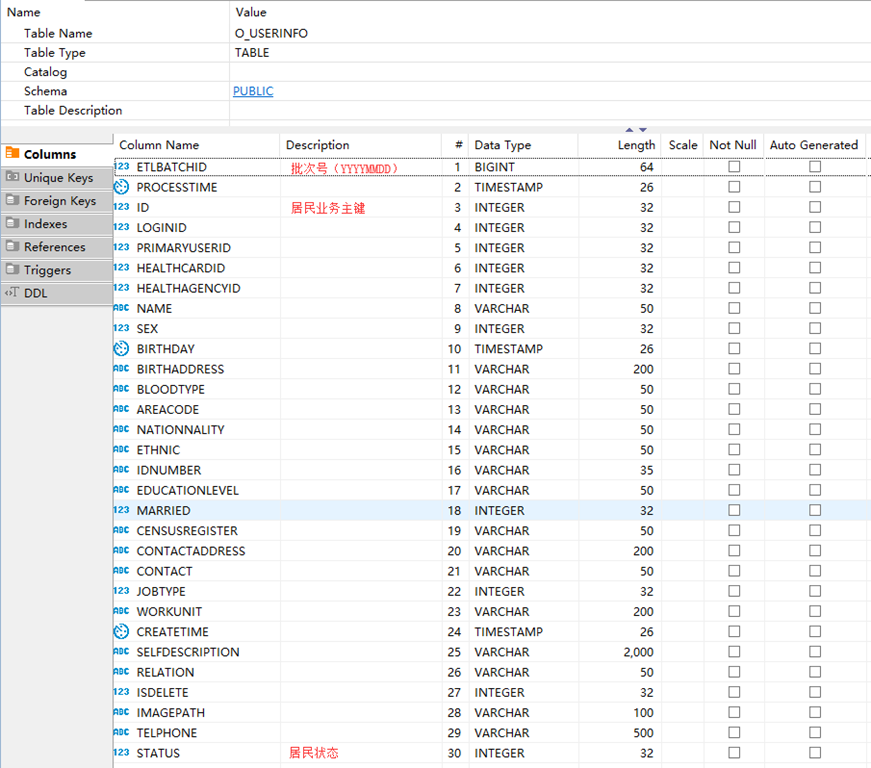Open the PUBLIC schema link
The width and height of the screenshot is (871, 768).
click(253, 91)
